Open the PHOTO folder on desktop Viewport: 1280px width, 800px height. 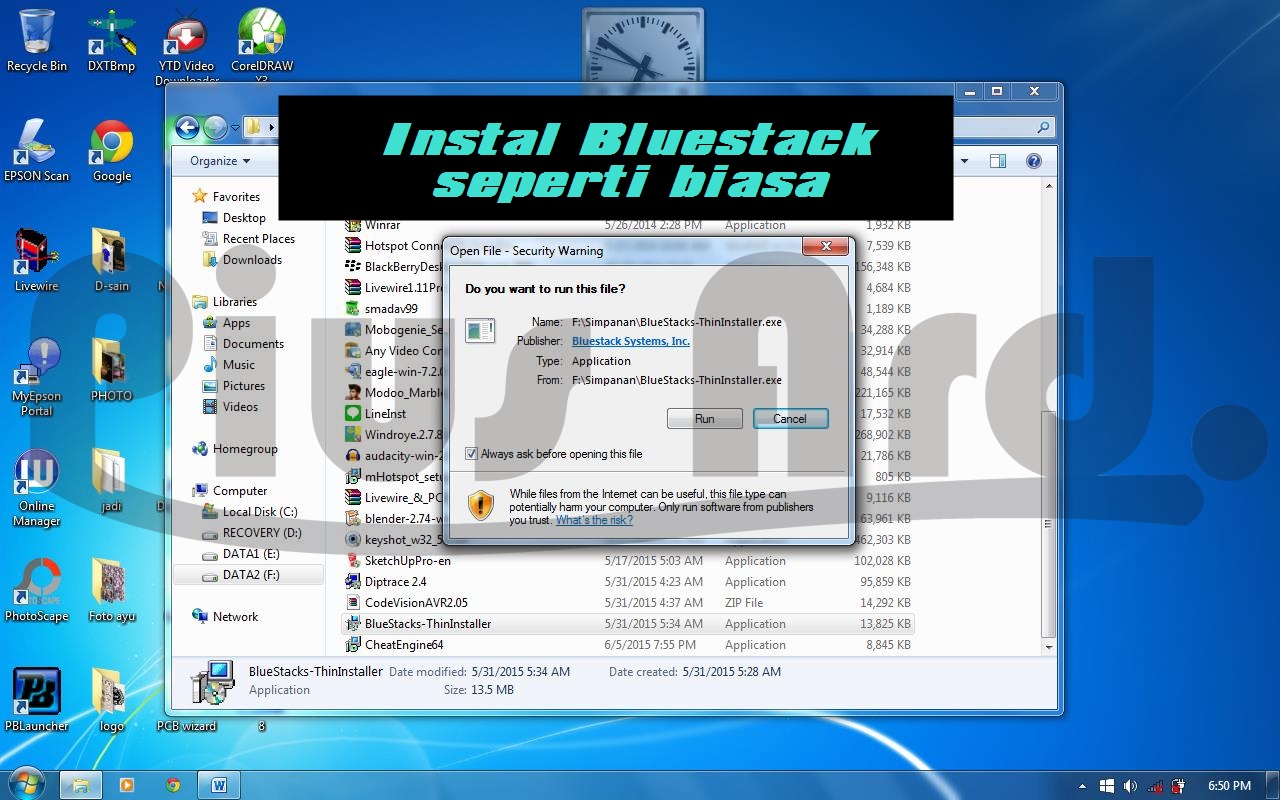(111, 370)
